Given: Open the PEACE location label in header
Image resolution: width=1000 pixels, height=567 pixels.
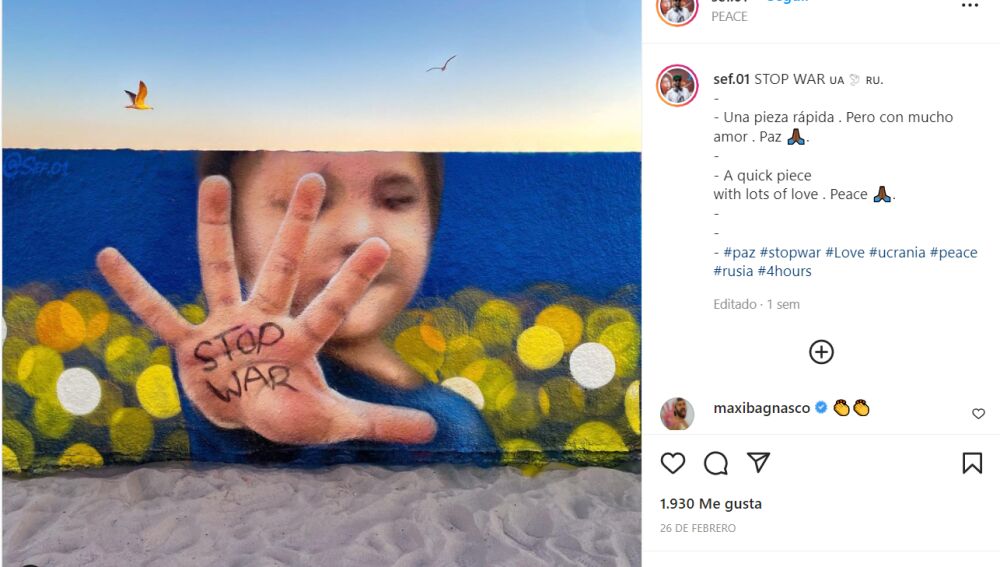Looking at the screenshot, I should tap(729, 17).
